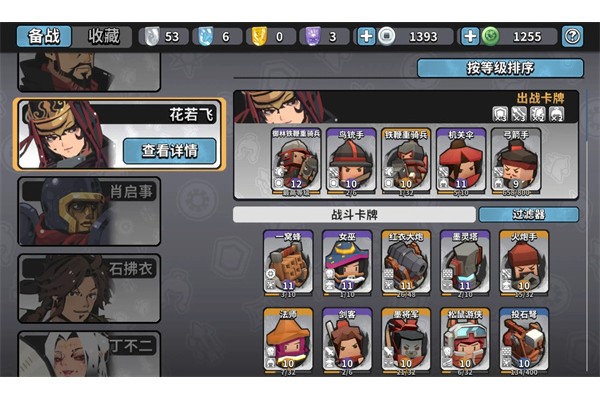Tap the blue crystal shield icon
Viewport: 600px width, 400px height.
tap(205, 36)
